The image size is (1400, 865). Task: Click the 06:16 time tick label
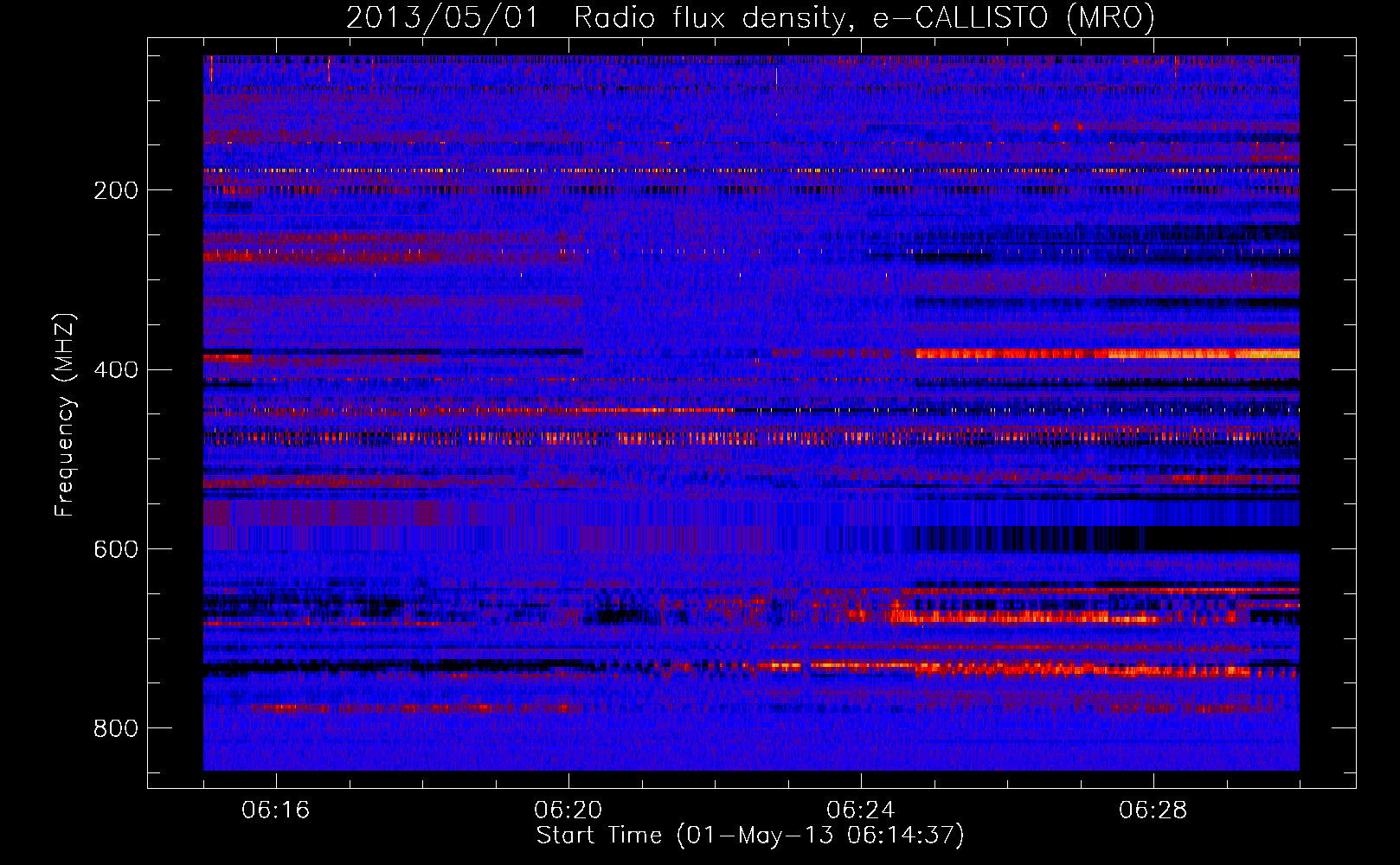tap(276, 810)
